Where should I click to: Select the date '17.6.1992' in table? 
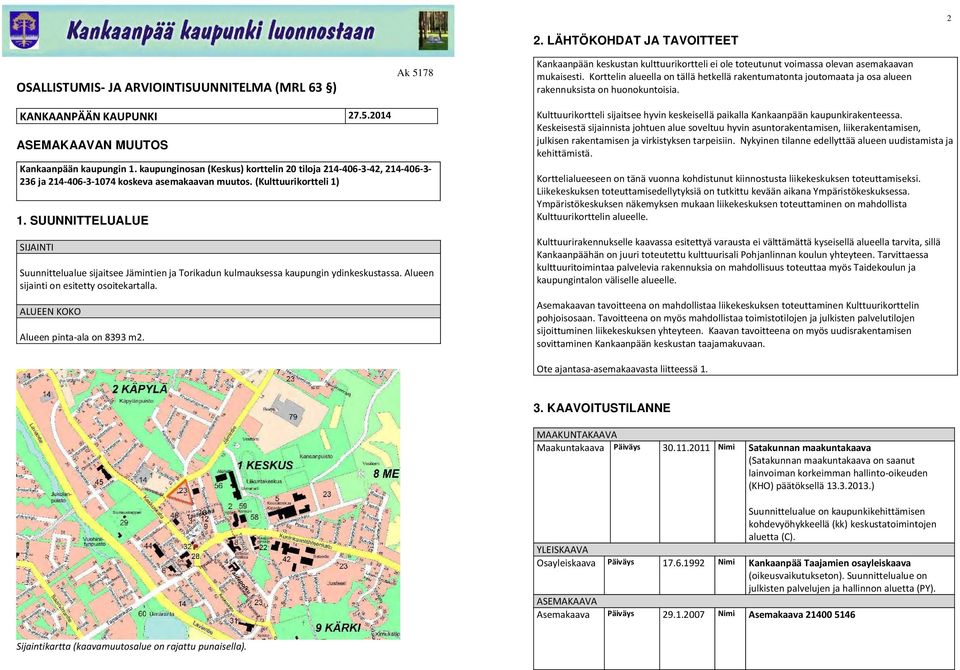(683, 563)
